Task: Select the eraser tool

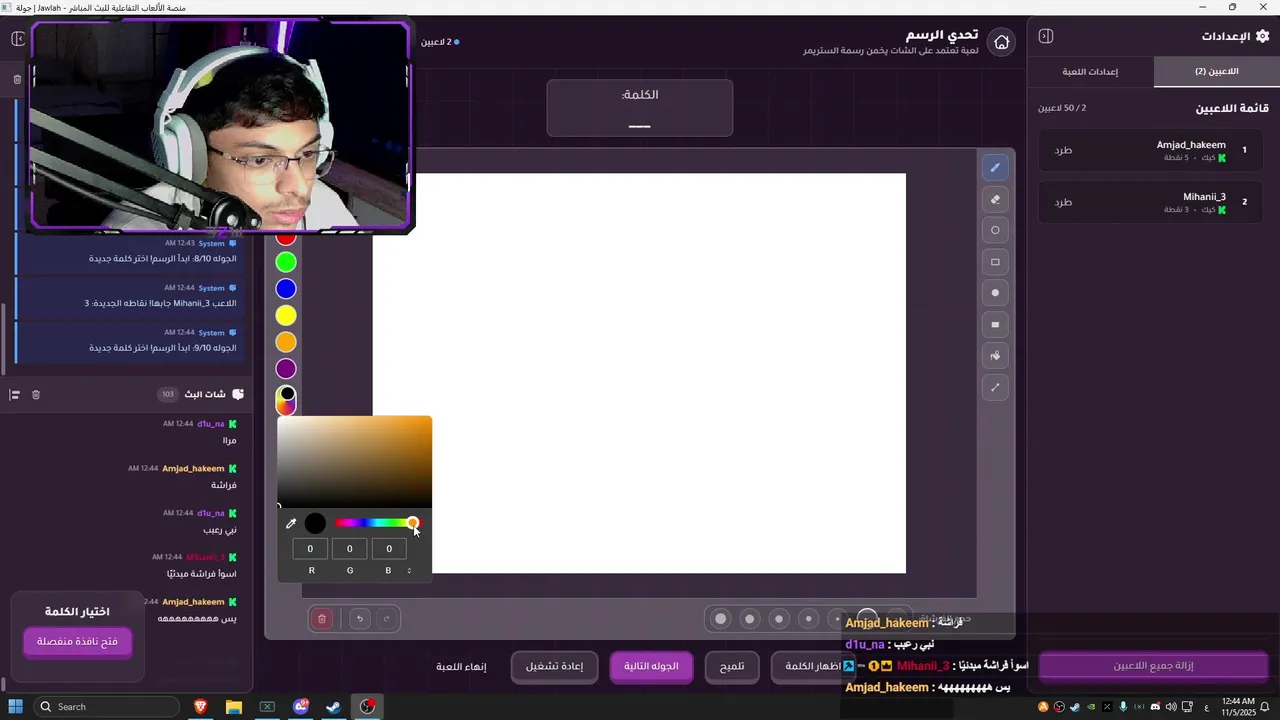Action: (x=995, y=199)
